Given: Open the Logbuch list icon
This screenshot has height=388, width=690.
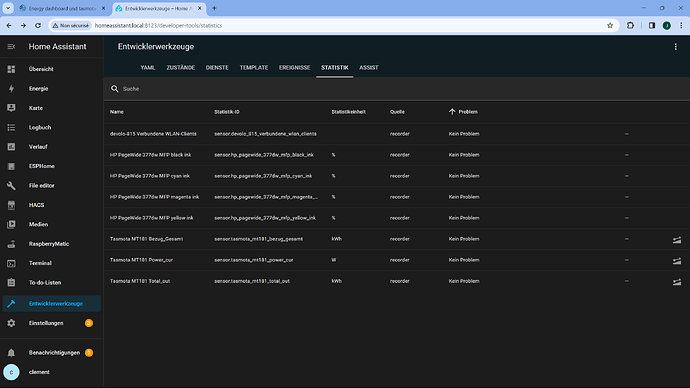Looking at the screenshot, I should [x=11, y=127].
